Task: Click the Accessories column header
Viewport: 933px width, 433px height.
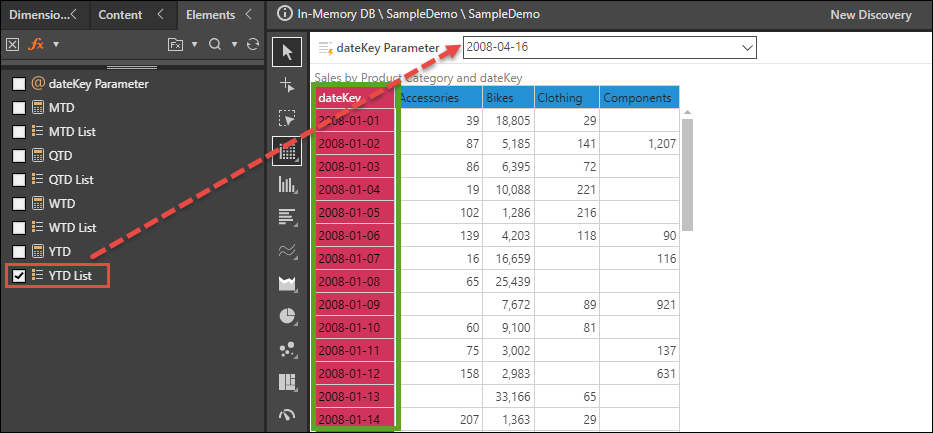Action: tap(438, 98)
